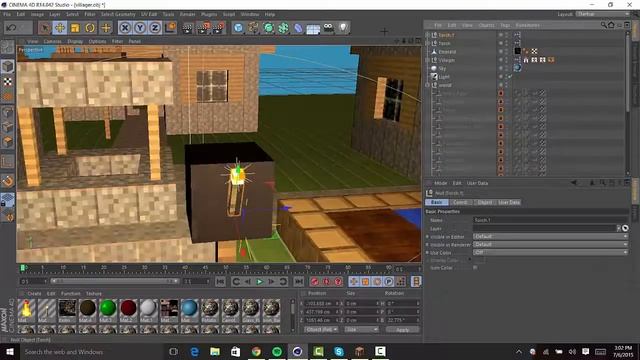Select the Sky object in Object Manager
This screenshot has width=640, height=360.
442,69
